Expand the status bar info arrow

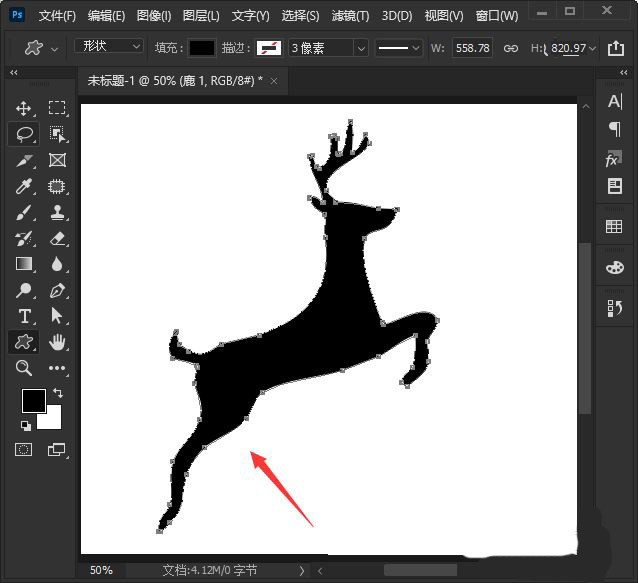coord(302,571)
